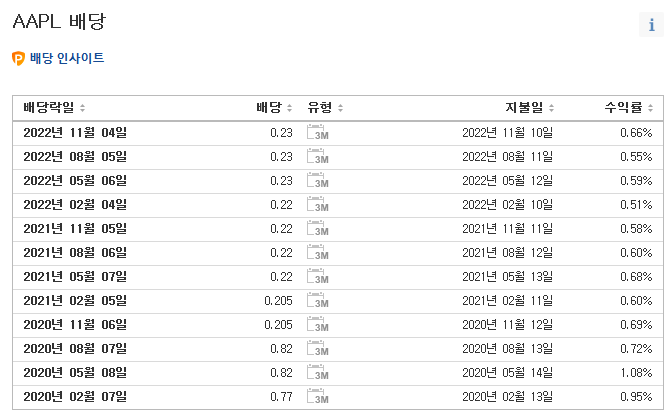Sort by 유형 column header
Screen dimensions: 670x414
(x=325, y=108)
